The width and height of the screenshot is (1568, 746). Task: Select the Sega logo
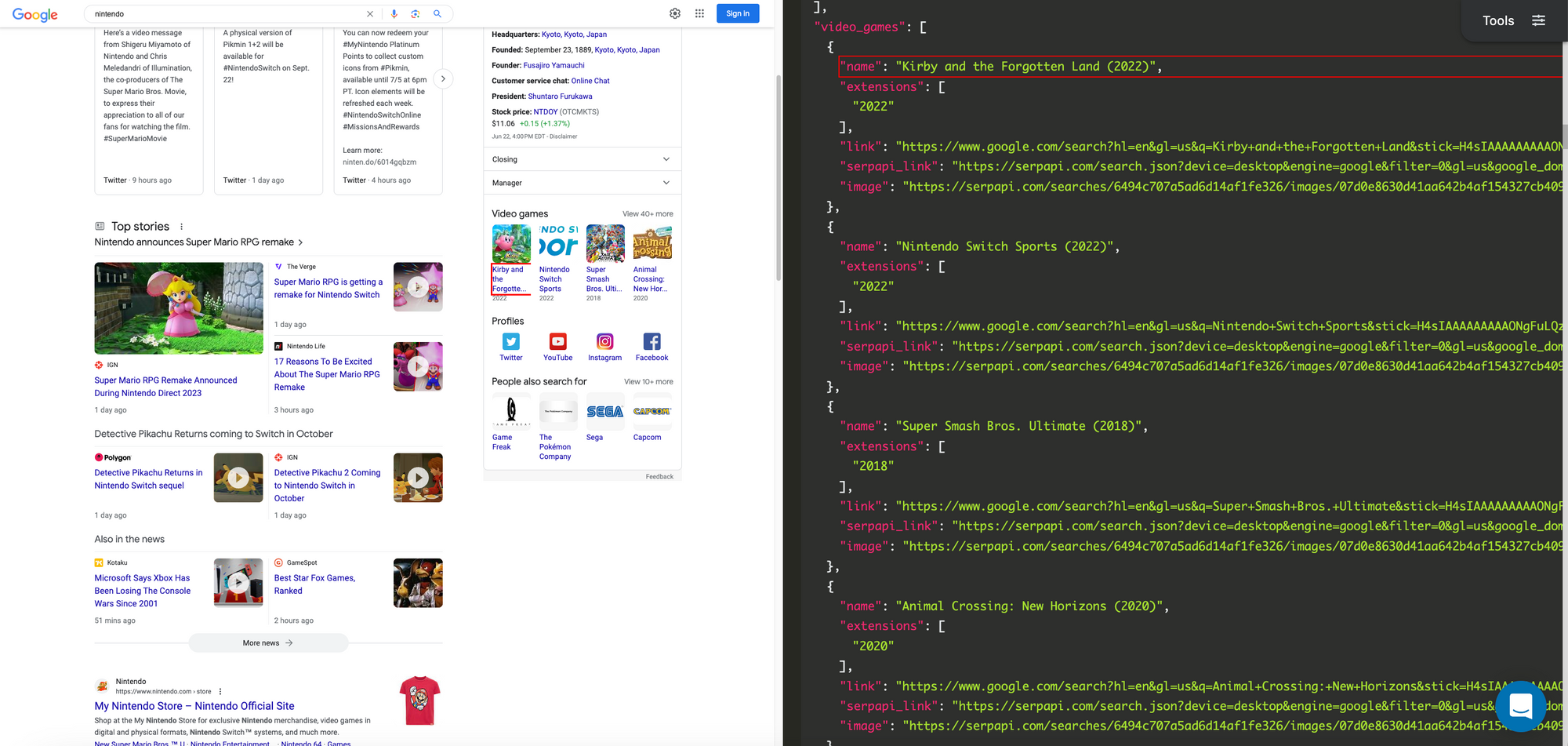[605, 411]
